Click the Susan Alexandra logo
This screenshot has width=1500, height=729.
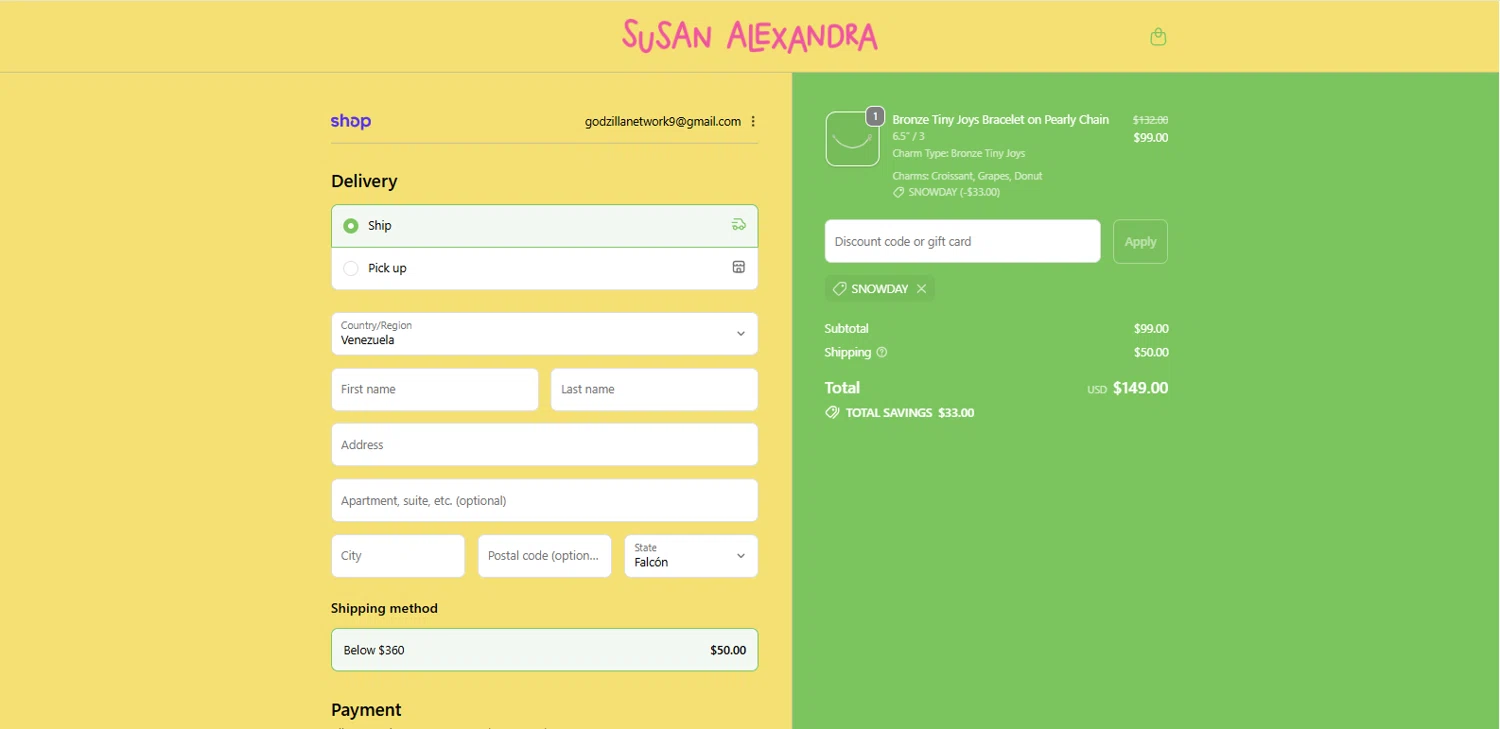click(x=749, y=36)
